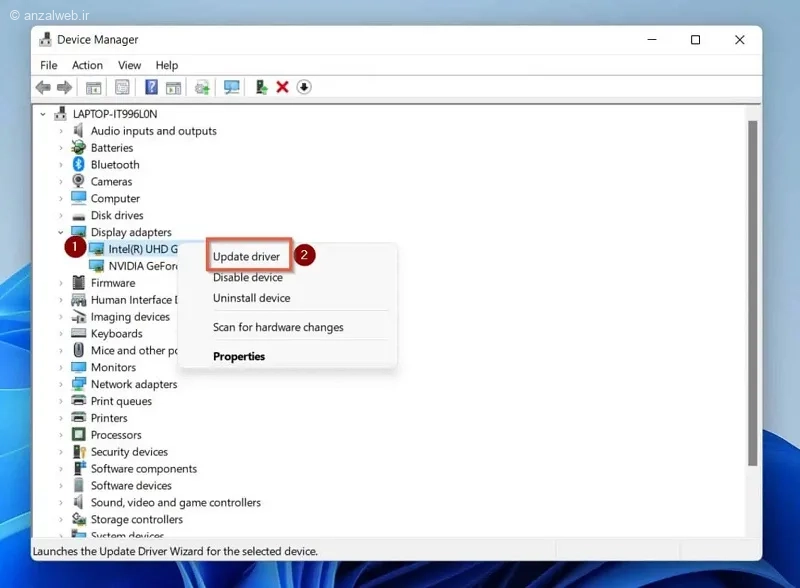
Task: Click the Show/Hide console tree toolbar icon
Action: [x=93, y=87]
